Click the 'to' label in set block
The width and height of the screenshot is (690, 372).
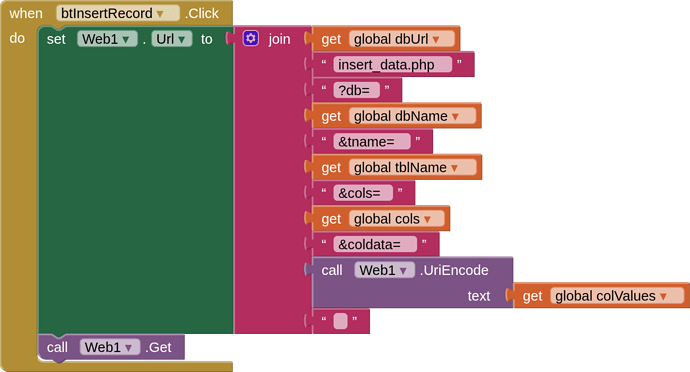tap(206, 39)
